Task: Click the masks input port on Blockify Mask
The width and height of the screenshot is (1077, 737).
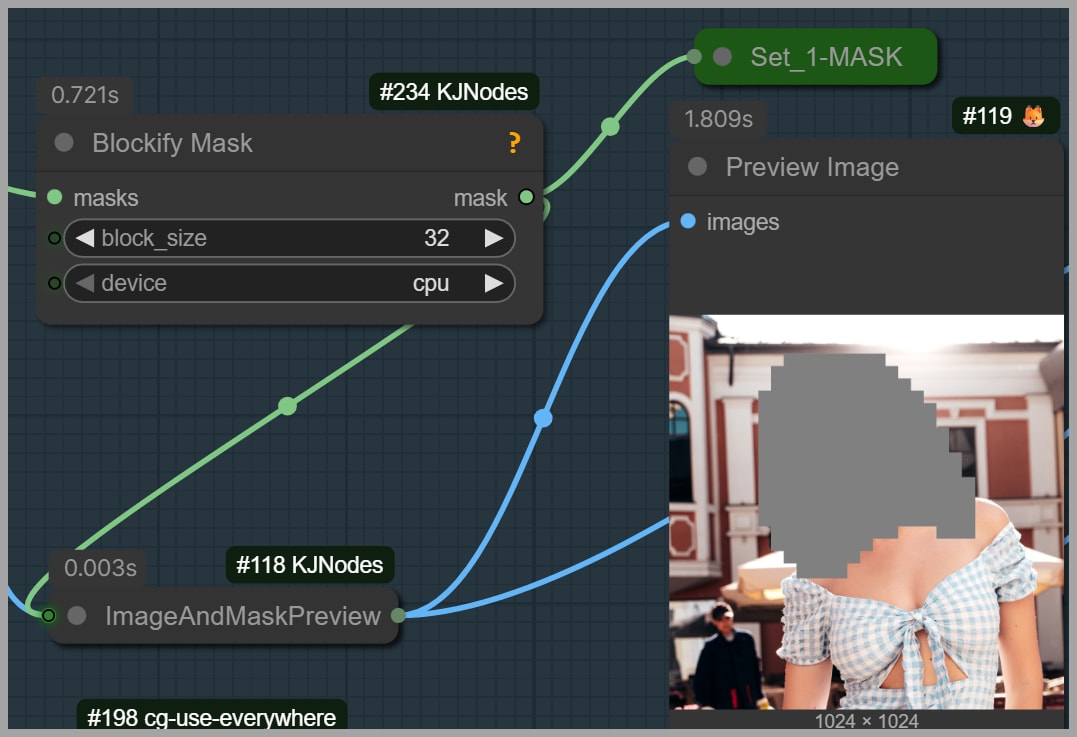Action: (x=54, y=197)
